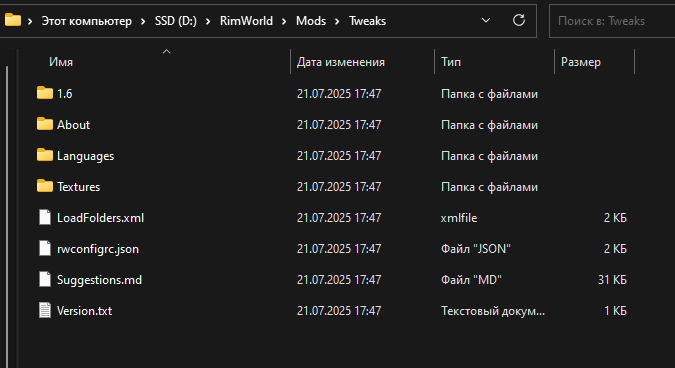Click the sort arrow above Имя
The width and height of the screenshot is (675, 368).
(167, 52)
